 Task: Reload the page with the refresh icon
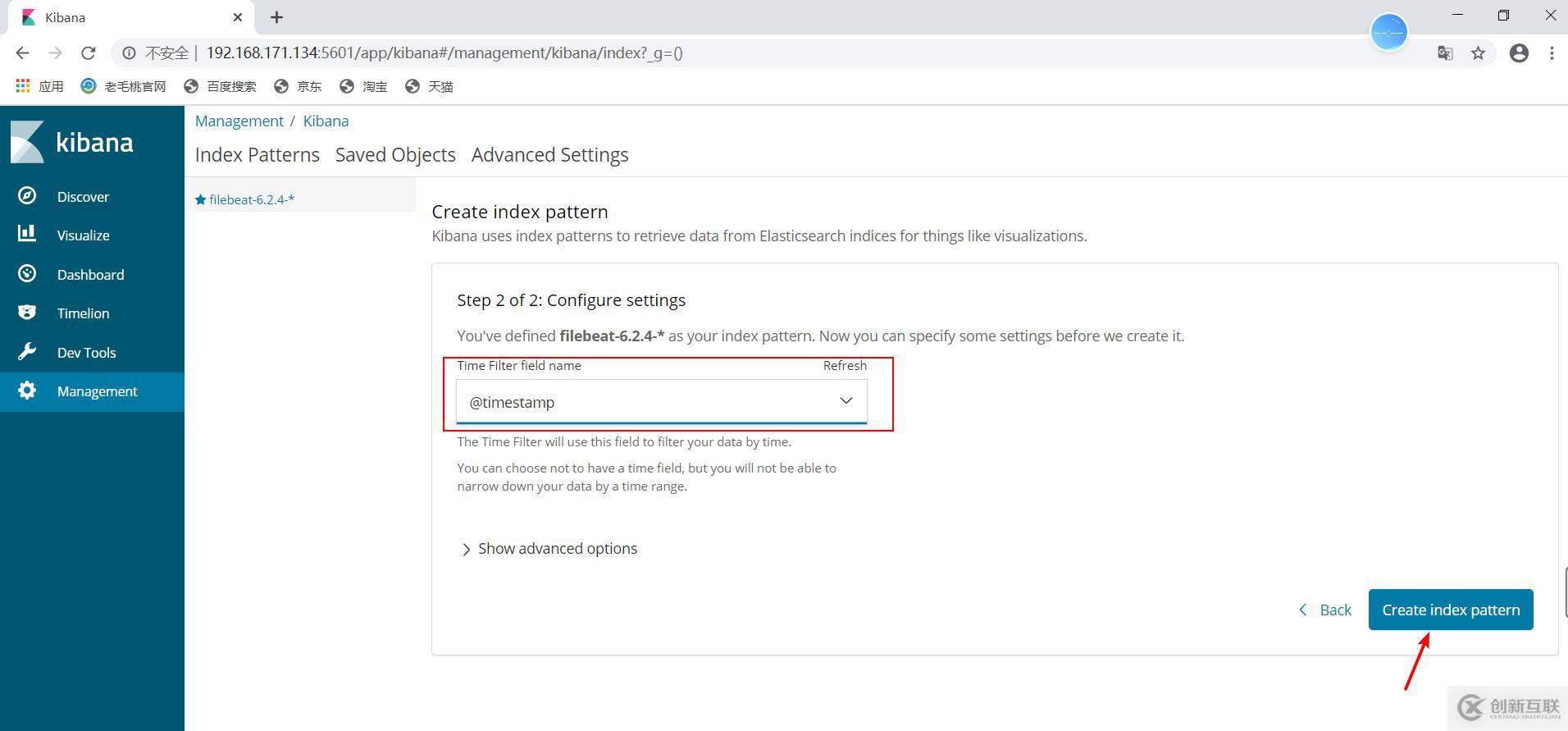point(89,53)
